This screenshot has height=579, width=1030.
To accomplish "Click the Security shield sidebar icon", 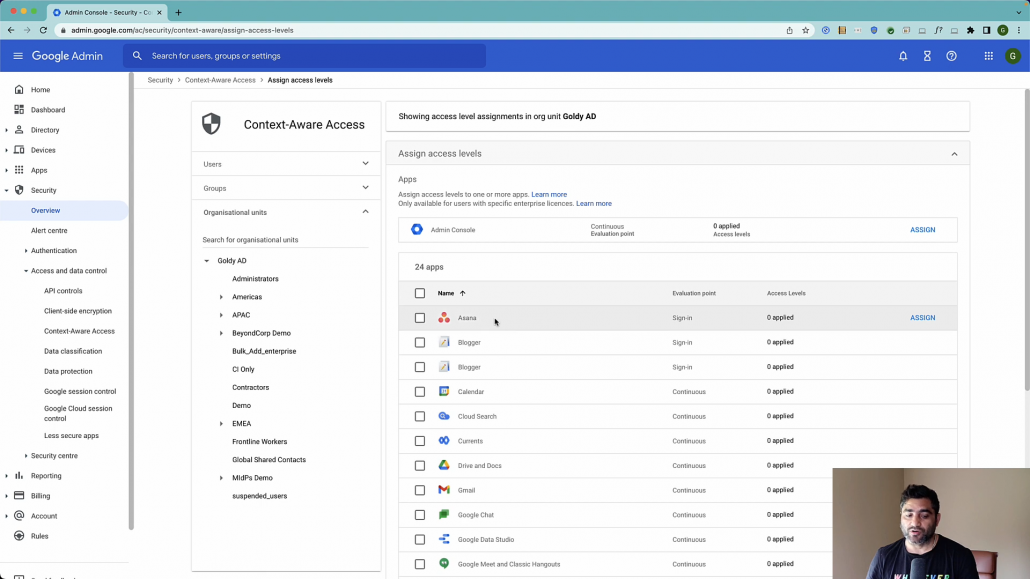I will click(19, 190).
